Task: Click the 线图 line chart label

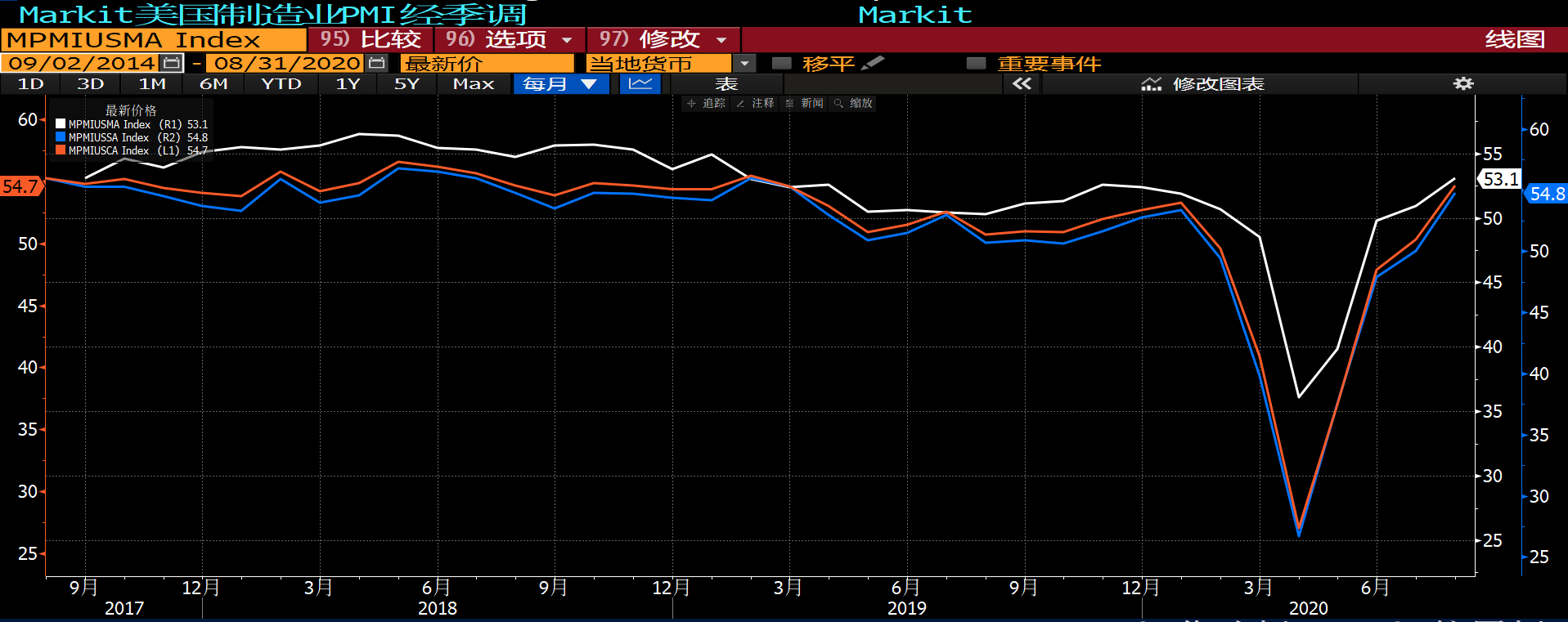Action: (1515, 39)
